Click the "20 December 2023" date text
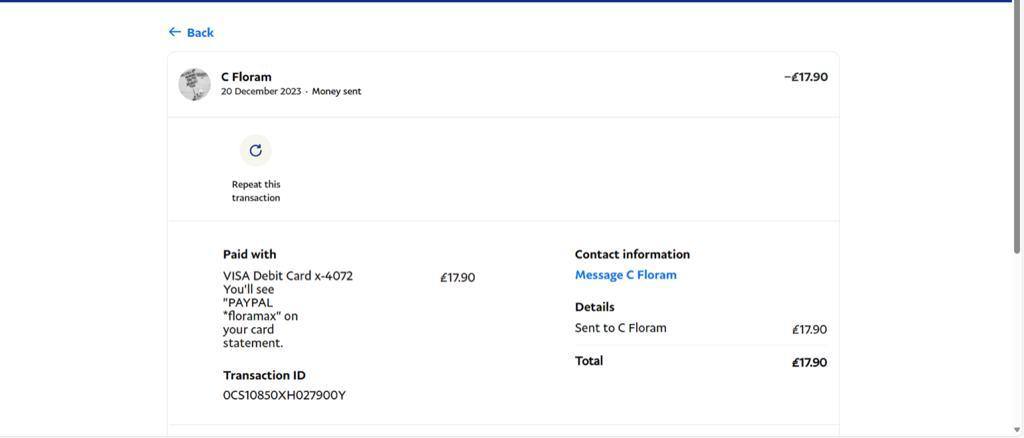The width and height of the screenshot is (1024, 438). 261,92
